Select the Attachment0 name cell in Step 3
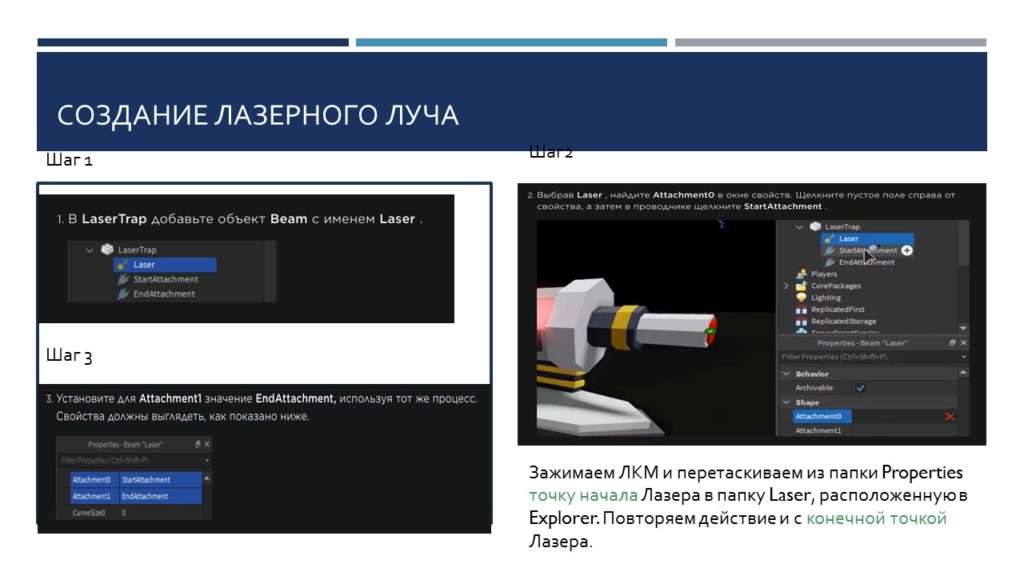The width and height of the screenshot is (1024, 576). click(x=95, y=480)
